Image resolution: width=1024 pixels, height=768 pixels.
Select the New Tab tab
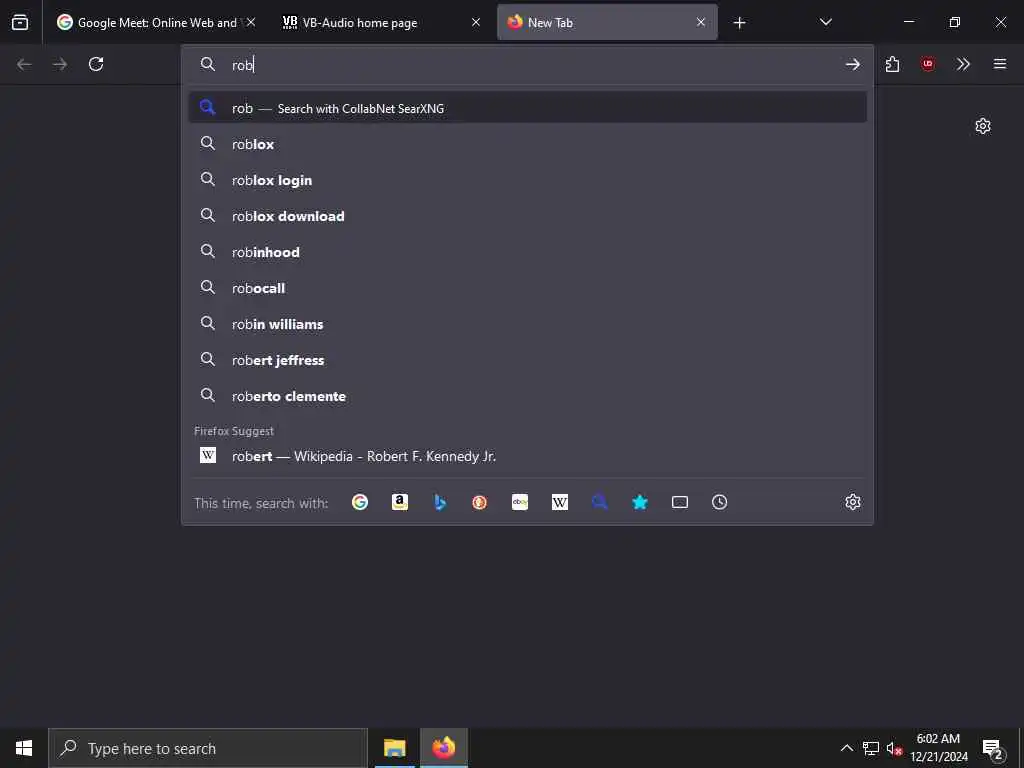click(607, 22)
